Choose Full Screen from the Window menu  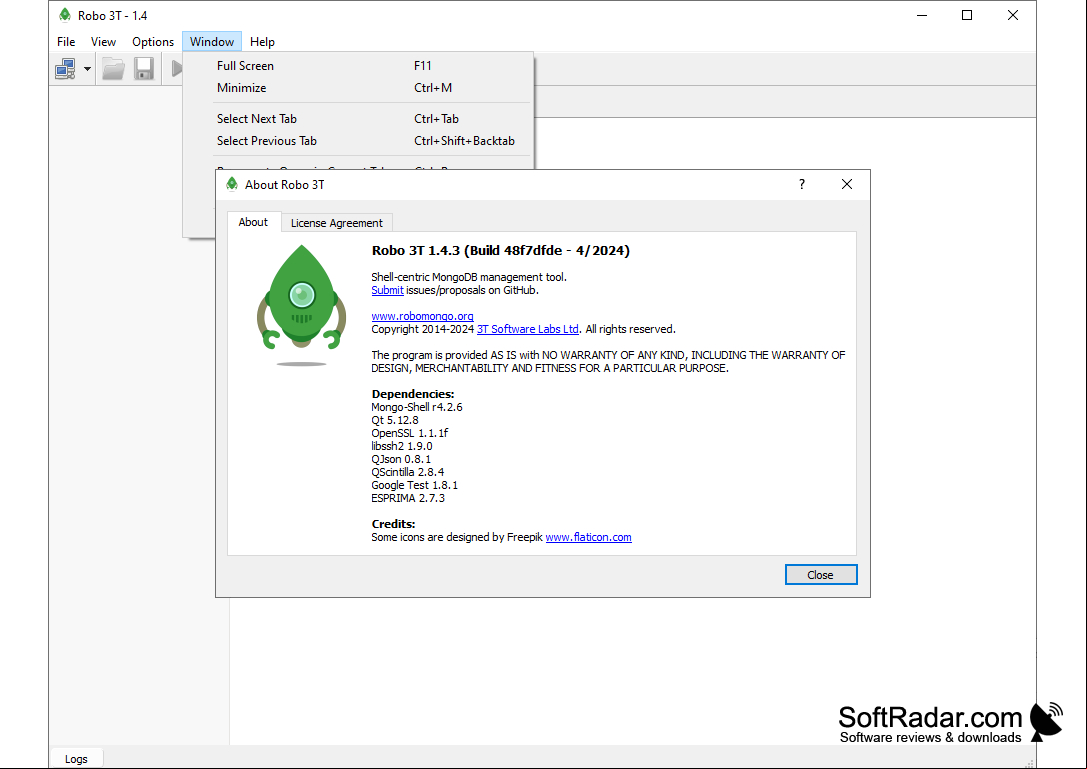pyautogui.click(x=358, y=66)
